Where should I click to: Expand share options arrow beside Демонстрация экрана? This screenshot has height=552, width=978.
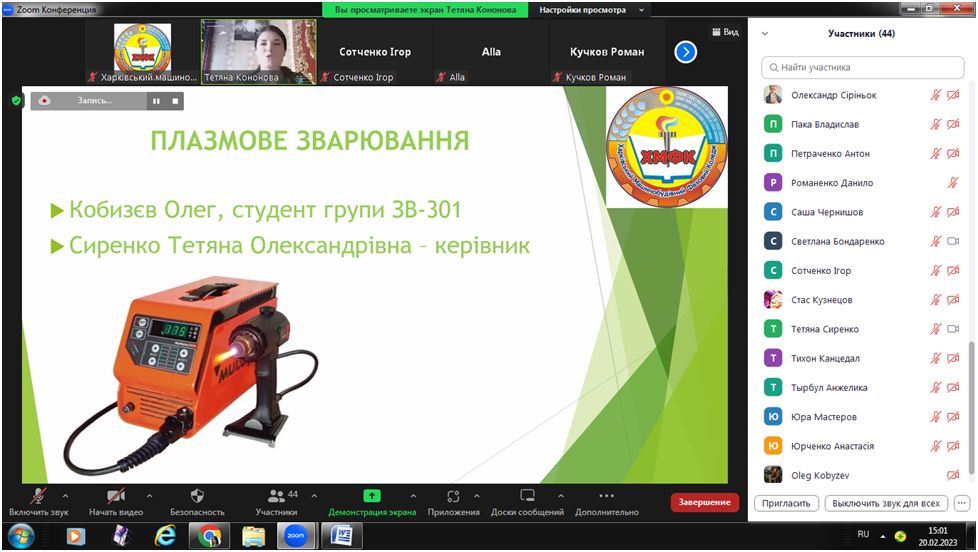pyautogui.click(x=413, y=496)
